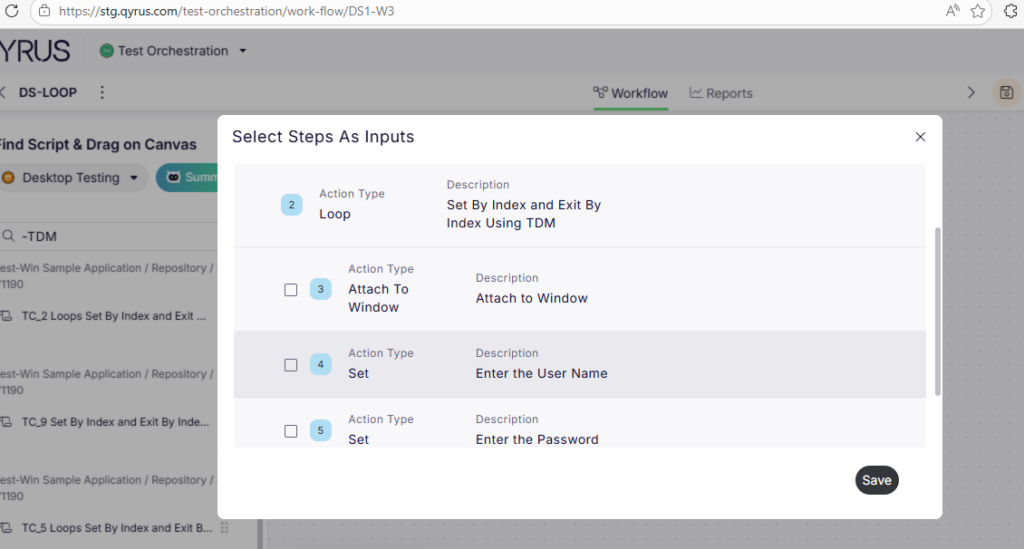1024x549 pixels.
Task: Click the Workflow tab icon
Action: click(x=600, y=93)
